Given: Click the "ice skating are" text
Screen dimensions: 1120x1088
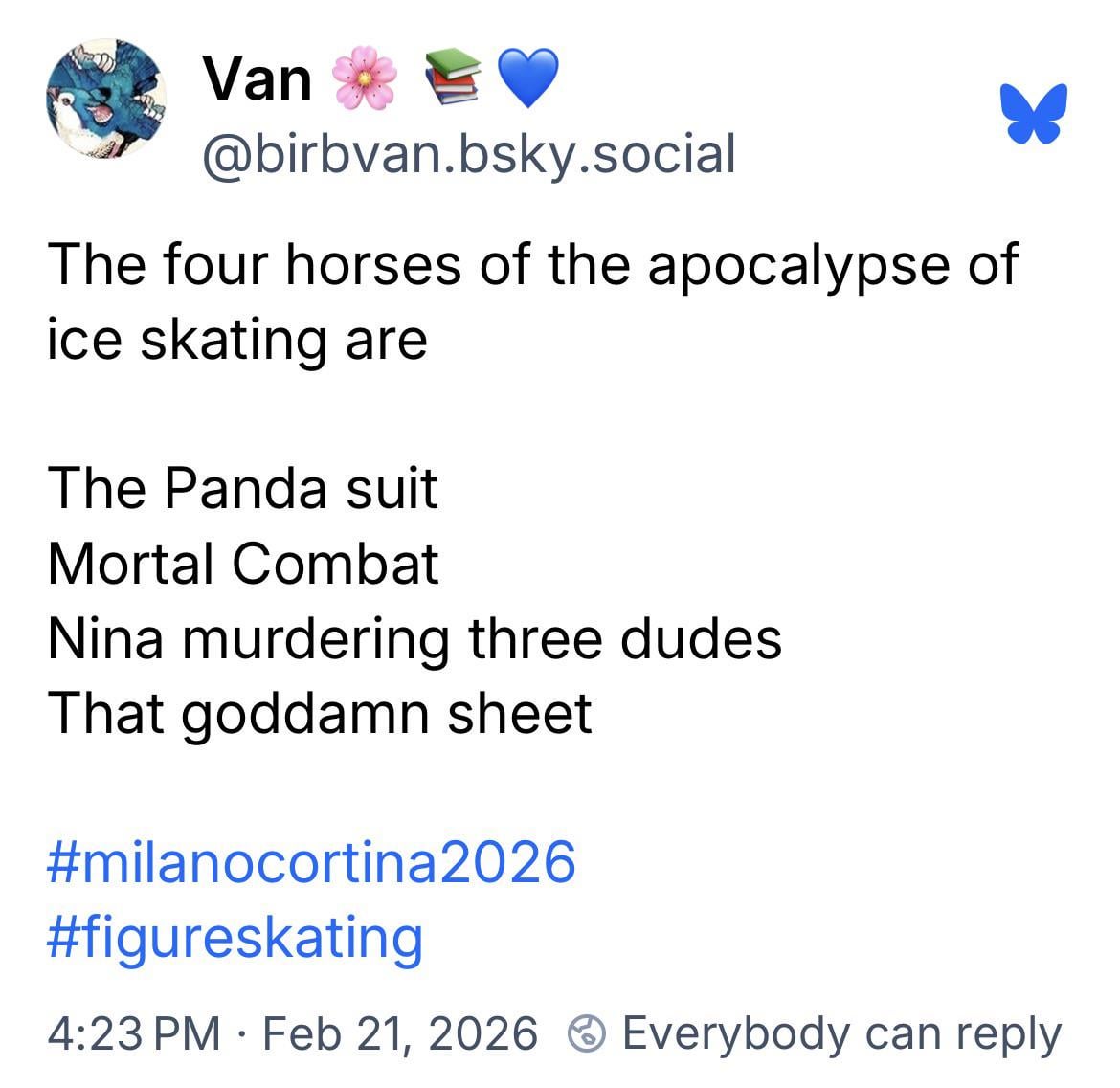Looking at the screenshot, I should click(x=237, y=339).
